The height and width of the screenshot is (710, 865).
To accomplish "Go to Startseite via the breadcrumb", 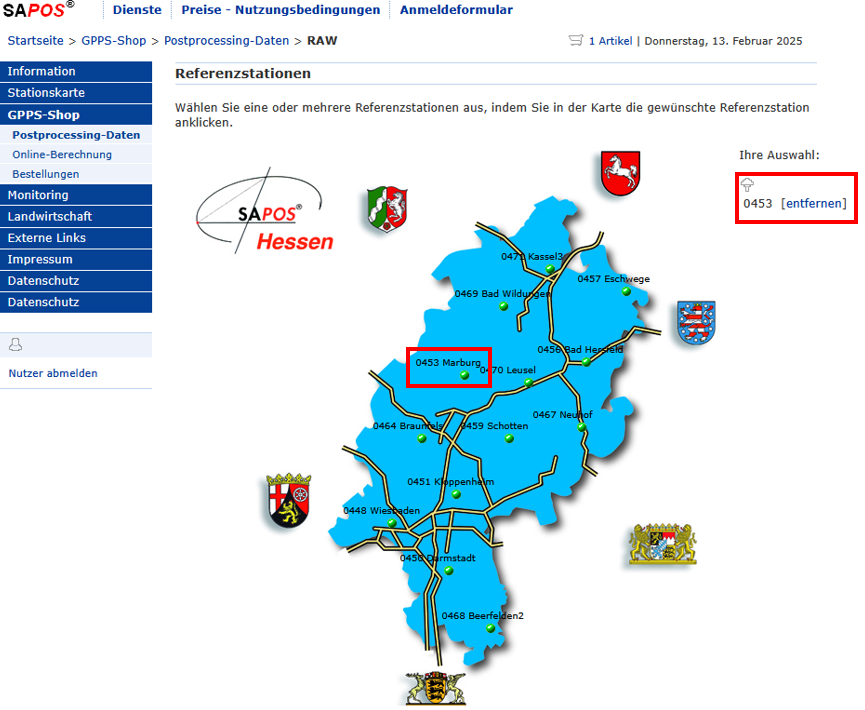I will click(x=35, y=41).
